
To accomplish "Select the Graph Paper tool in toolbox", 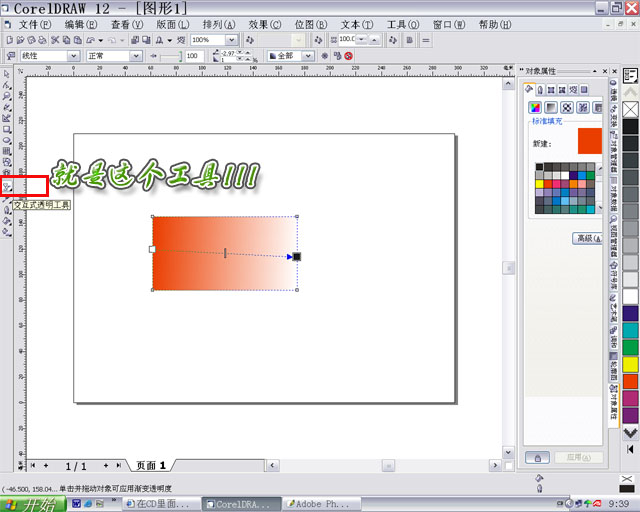I will 7,151.
